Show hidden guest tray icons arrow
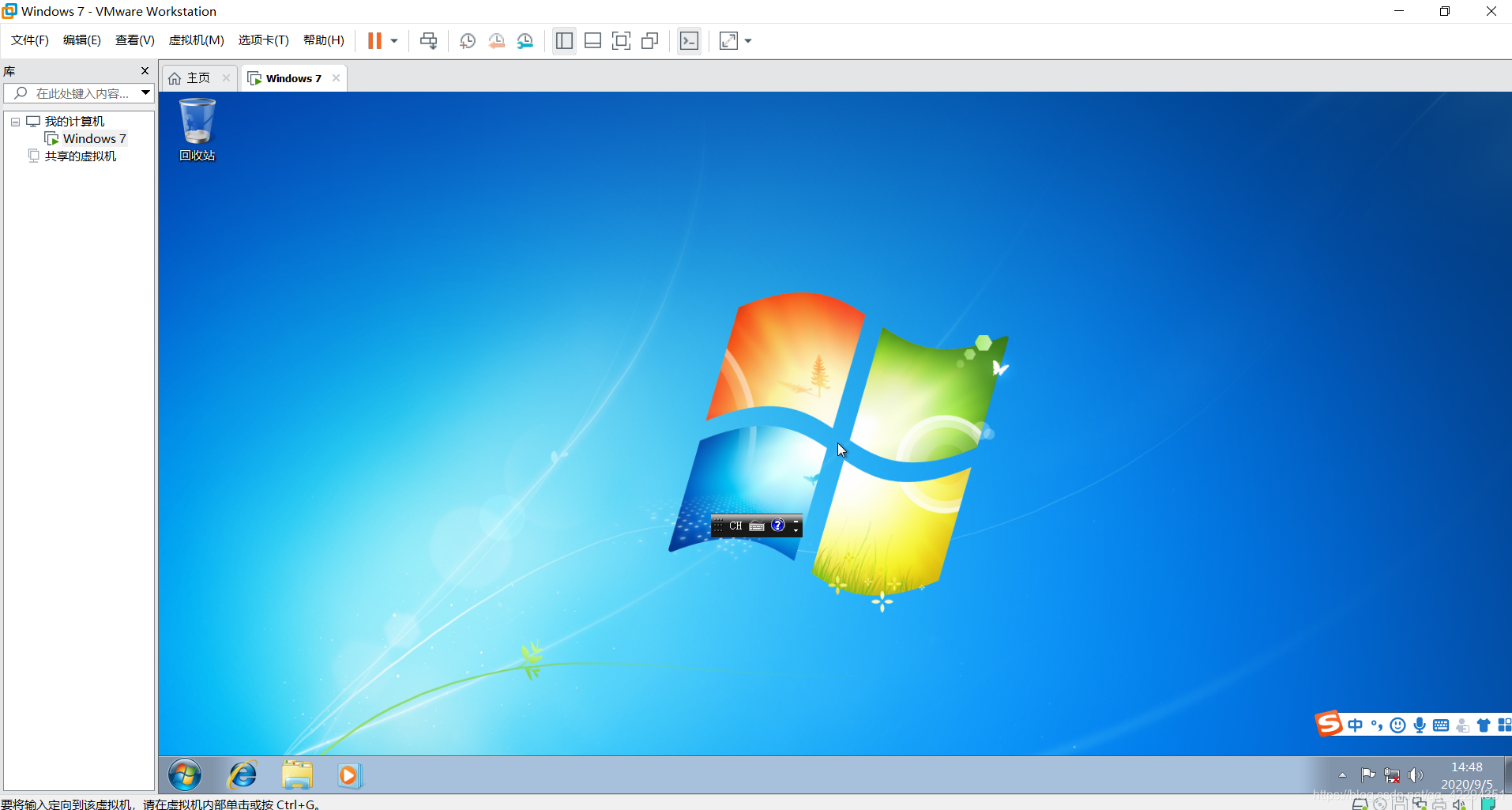The height and width of the screenshot is (810, 1512). coord(1342,775)
